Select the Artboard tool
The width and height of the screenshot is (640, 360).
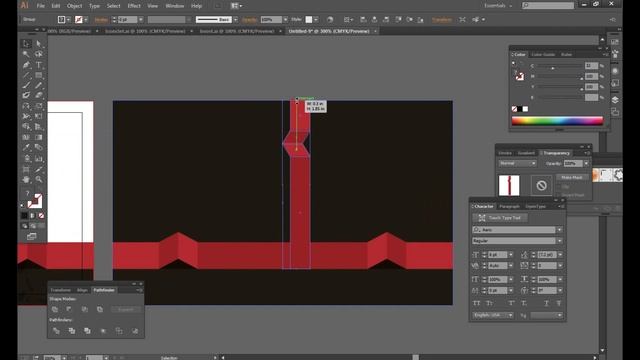coord(27,169)
